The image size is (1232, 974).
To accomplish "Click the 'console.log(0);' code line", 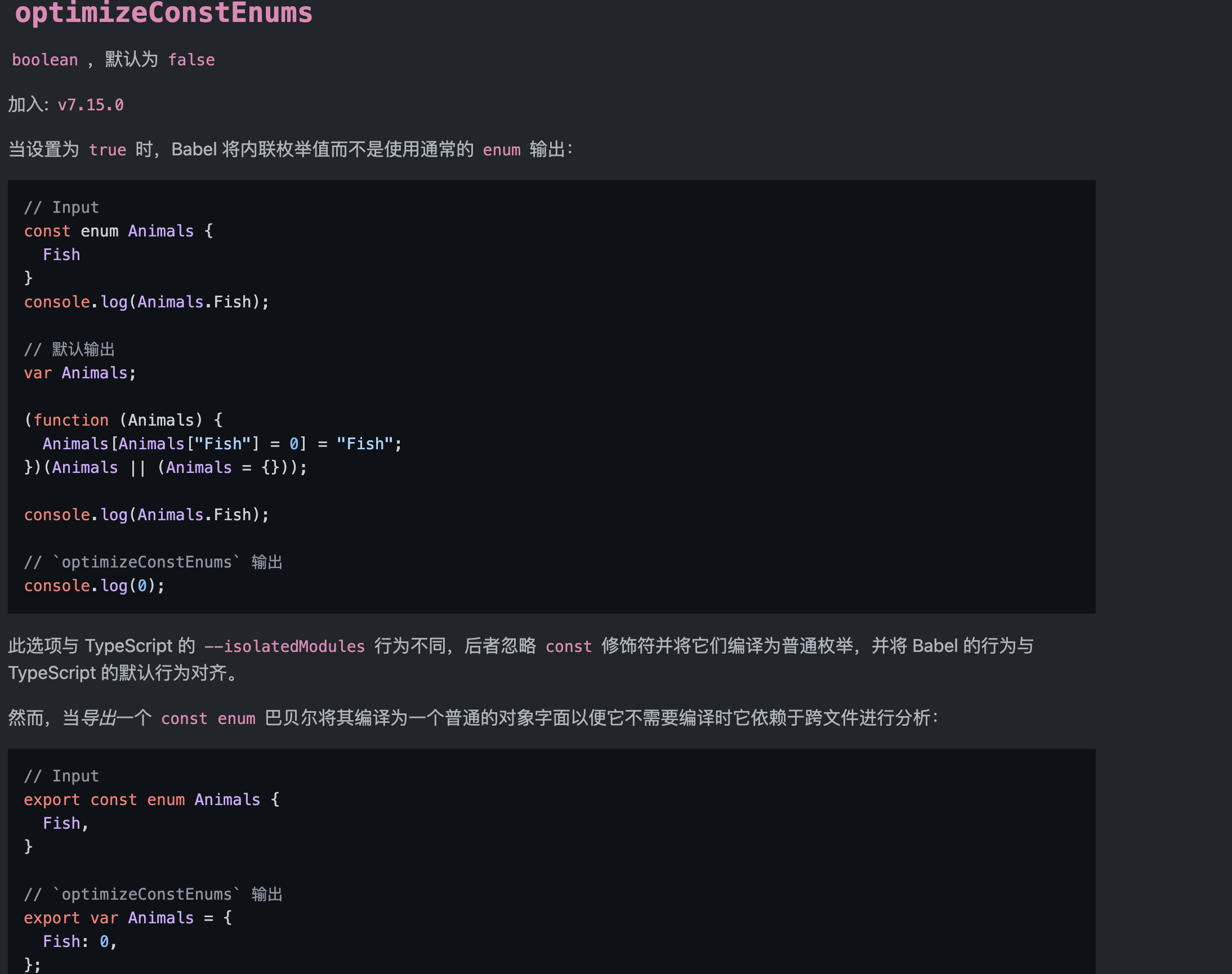I will click(x=94, y=586).
